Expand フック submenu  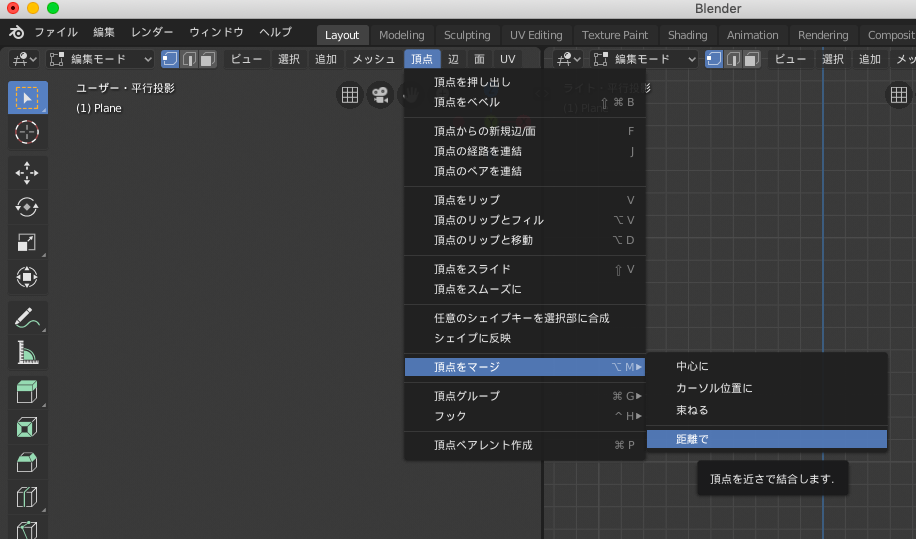(525, 416)
